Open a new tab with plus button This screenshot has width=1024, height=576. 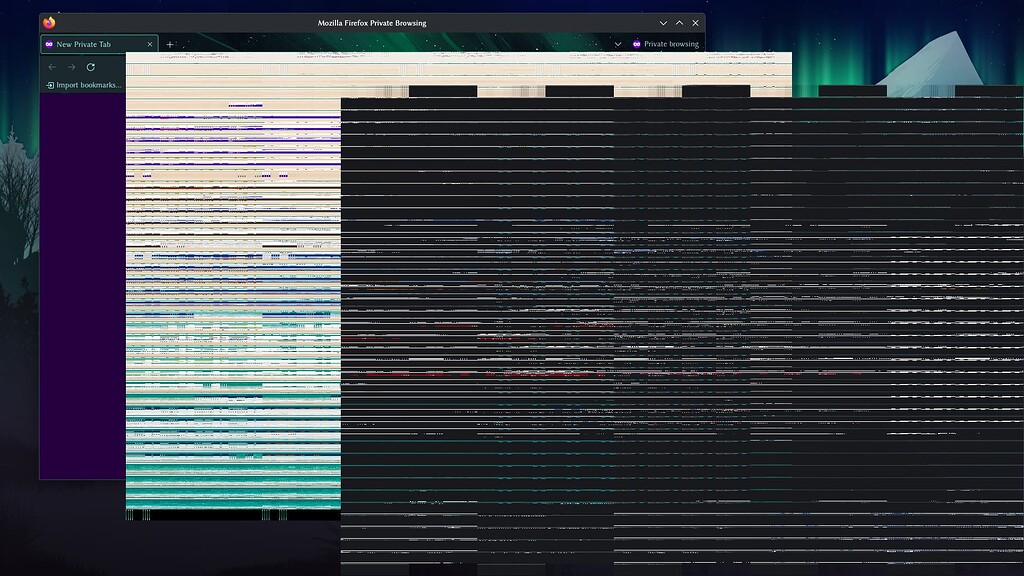point(170,44)
